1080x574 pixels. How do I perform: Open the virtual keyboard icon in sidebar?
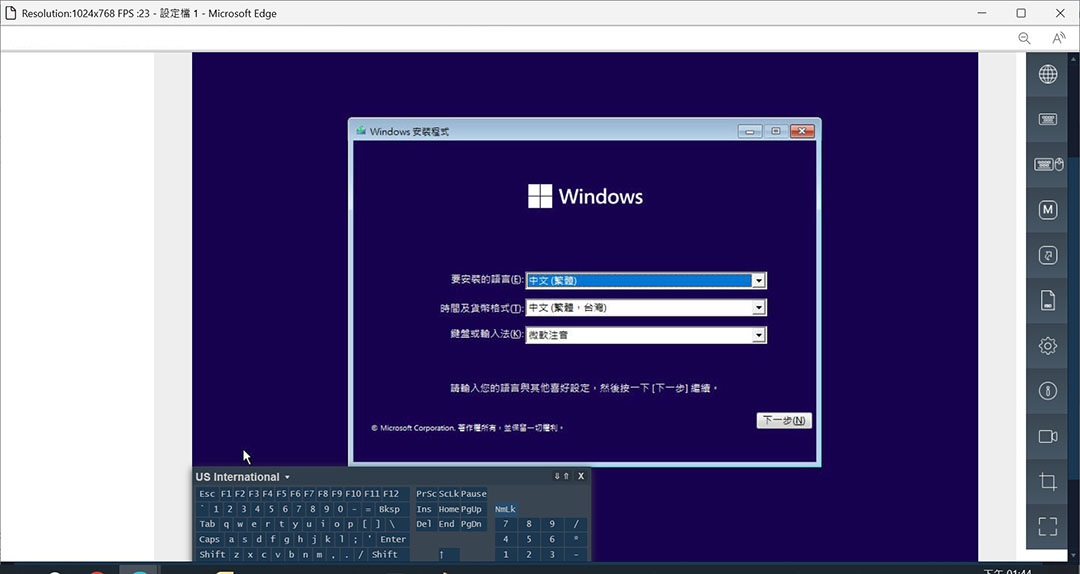click(1048, 119)
